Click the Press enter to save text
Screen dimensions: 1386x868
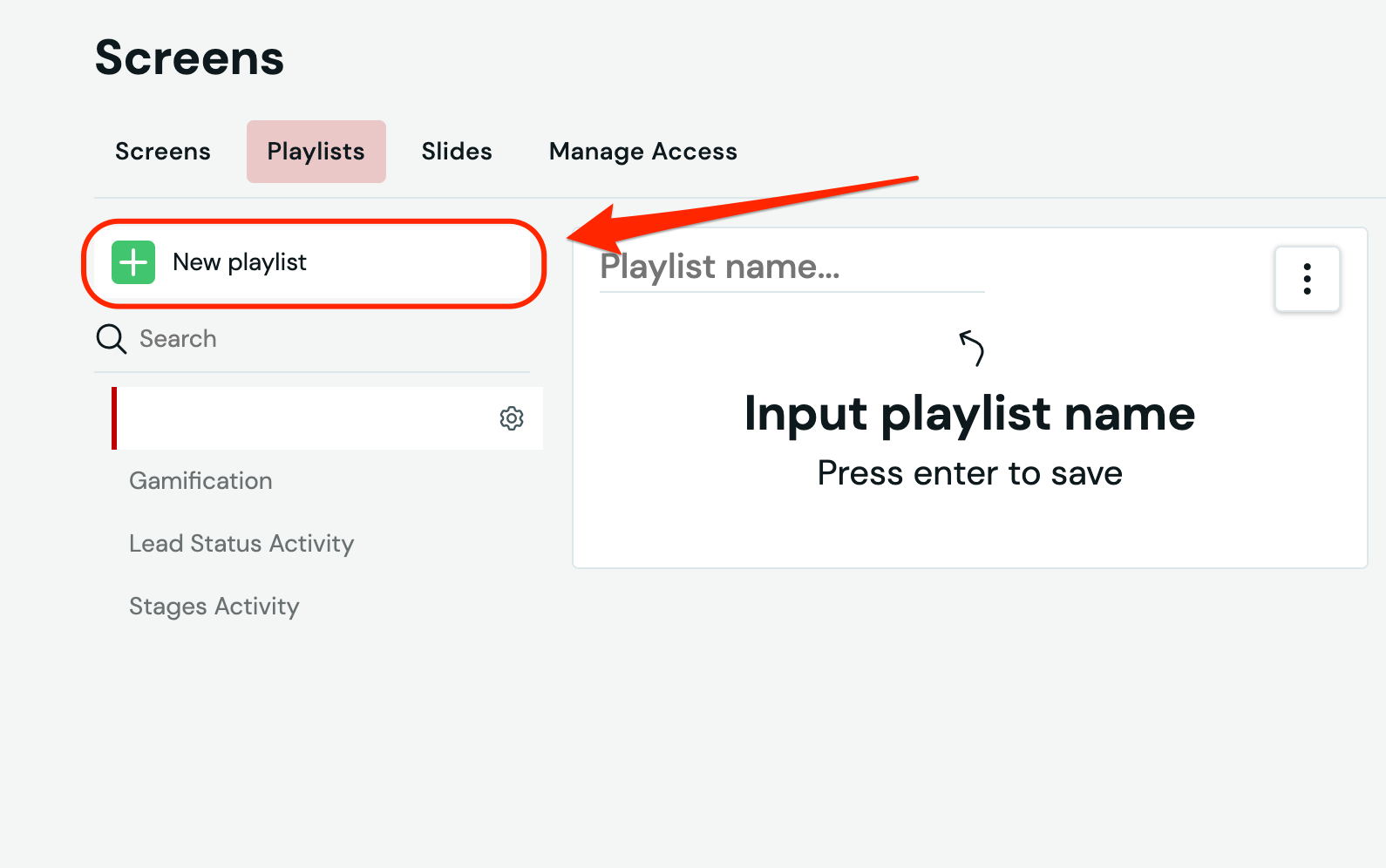tap(969, 473)
